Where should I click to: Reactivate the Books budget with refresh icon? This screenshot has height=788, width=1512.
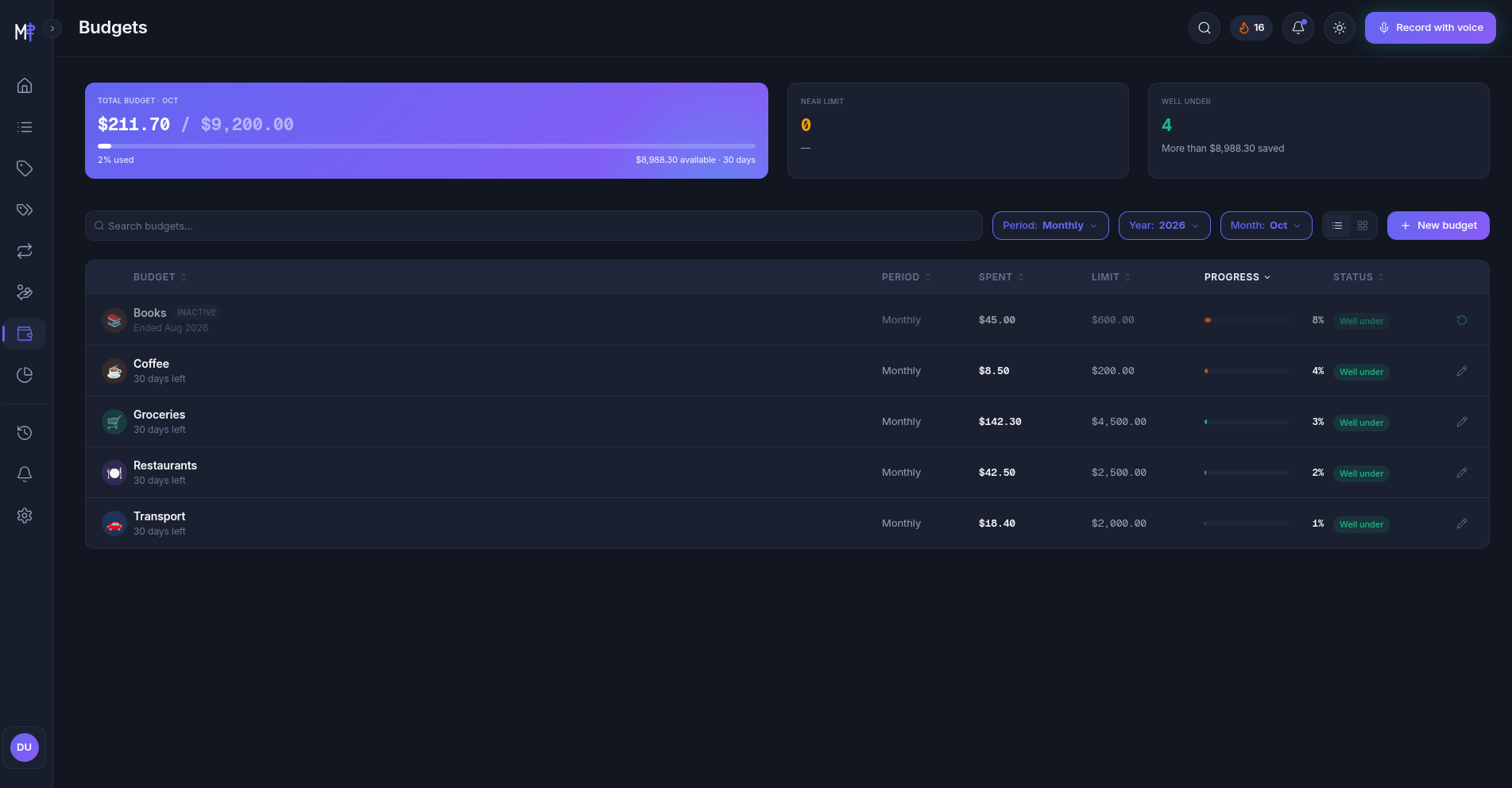tap(1461, 320)
